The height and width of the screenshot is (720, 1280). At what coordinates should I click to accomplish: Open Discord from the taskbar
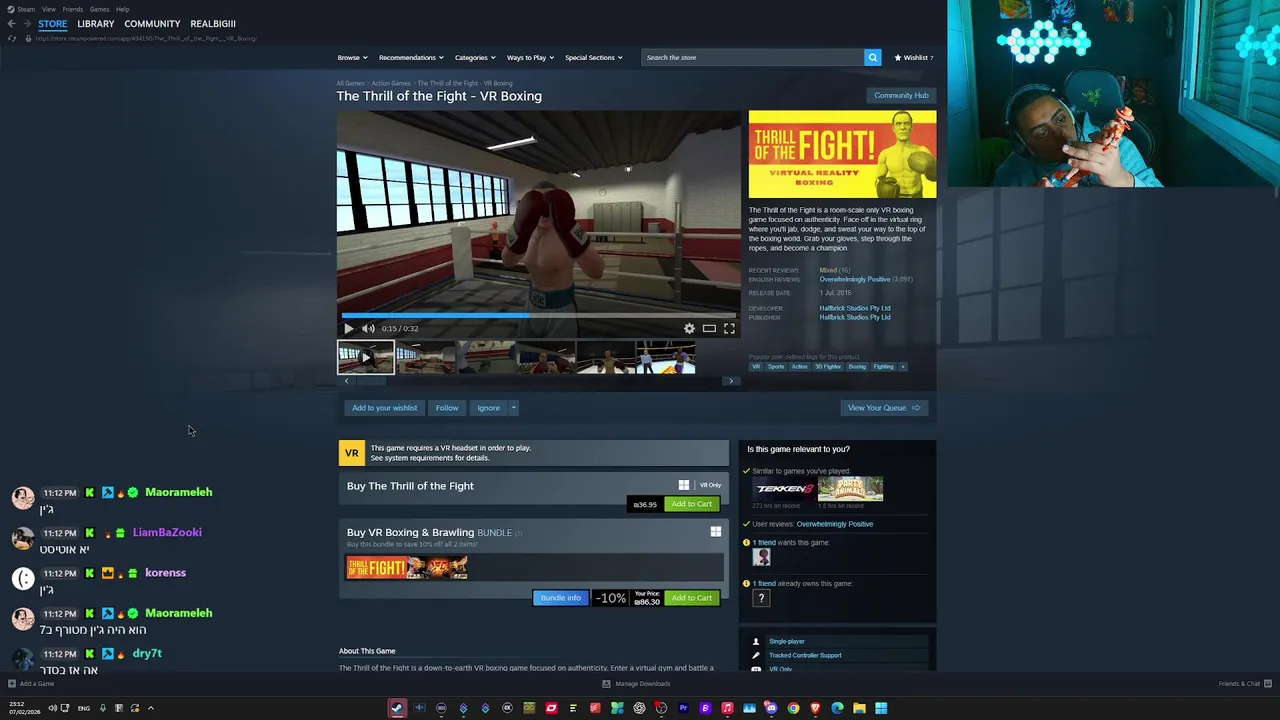click(771, 708)
